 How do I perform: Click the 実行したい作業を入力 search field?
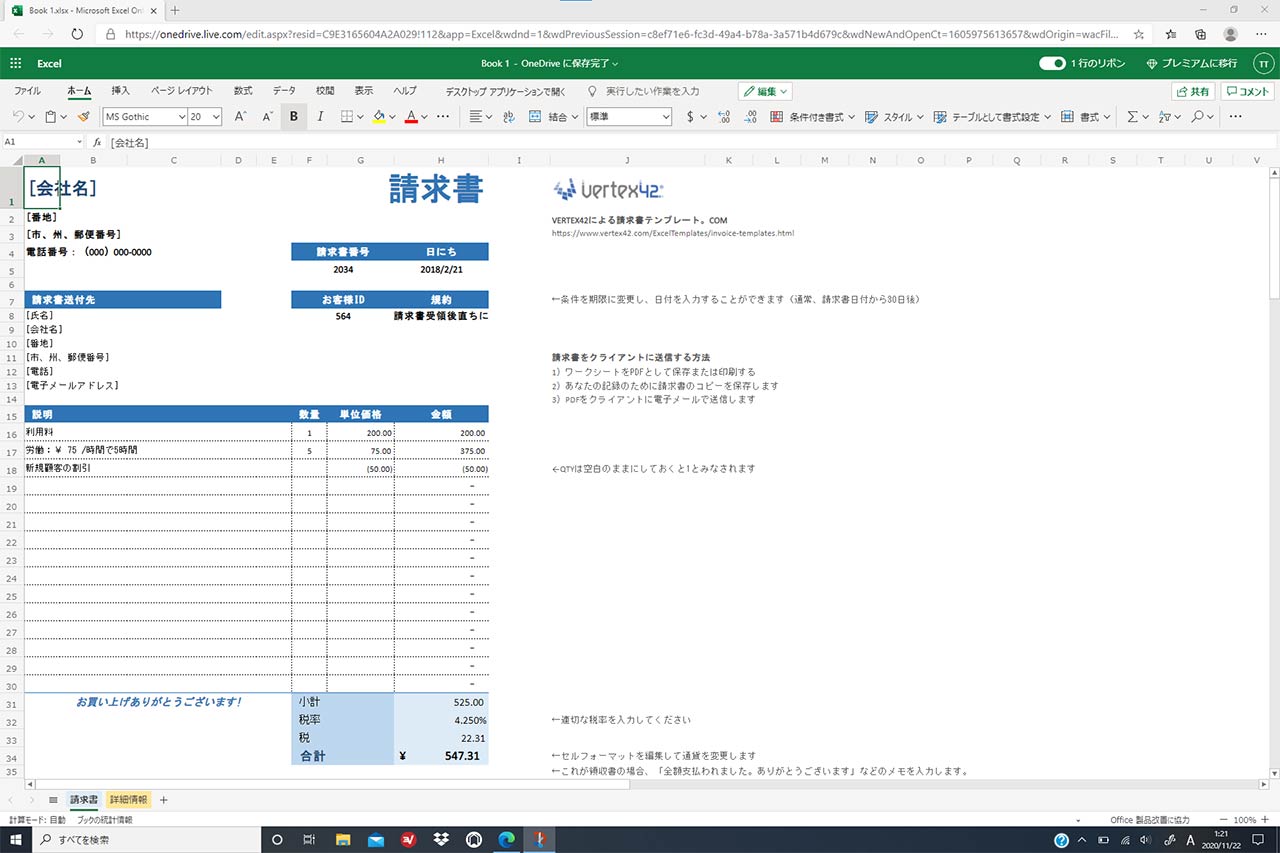point(652,91)
